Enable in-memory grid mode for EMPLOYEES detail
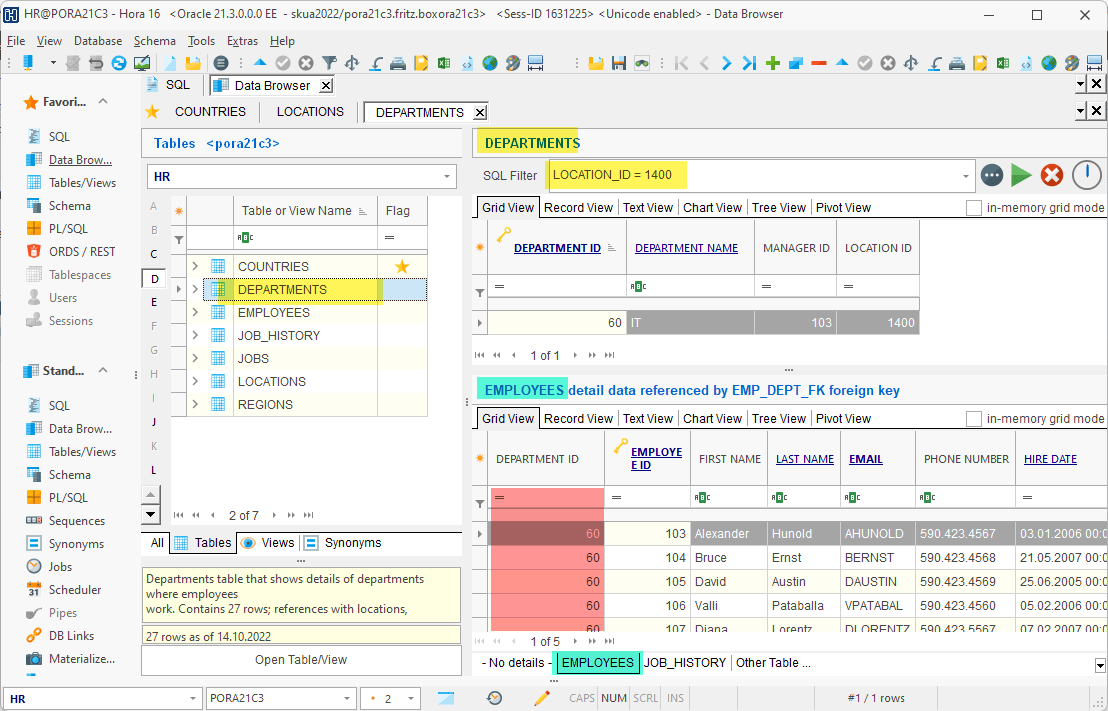This screenshot has width=1108, height=711. 974,419
